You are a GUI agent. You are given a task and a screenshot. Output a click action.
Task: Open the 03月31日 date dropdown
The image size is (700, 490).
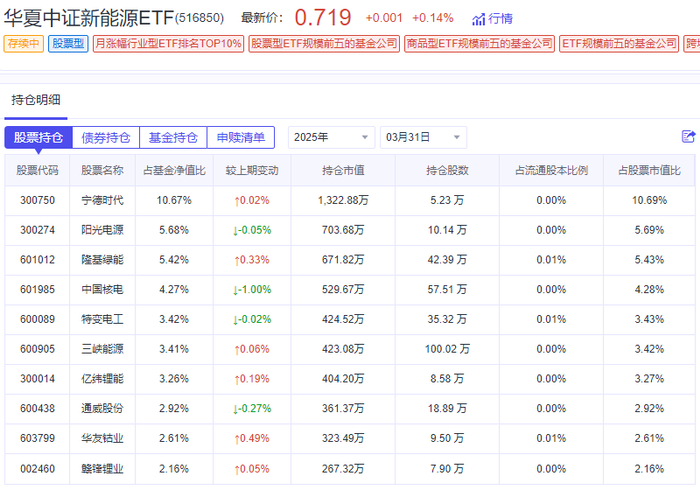click(423, 137)
